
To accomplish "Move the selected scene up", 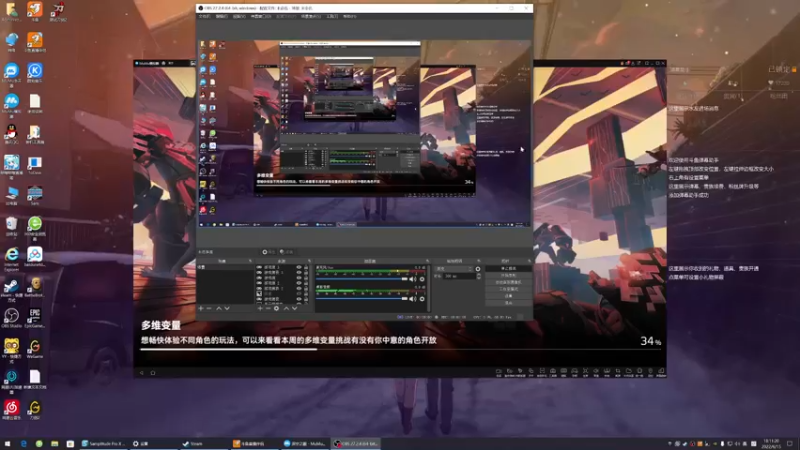I will point(219,308).
